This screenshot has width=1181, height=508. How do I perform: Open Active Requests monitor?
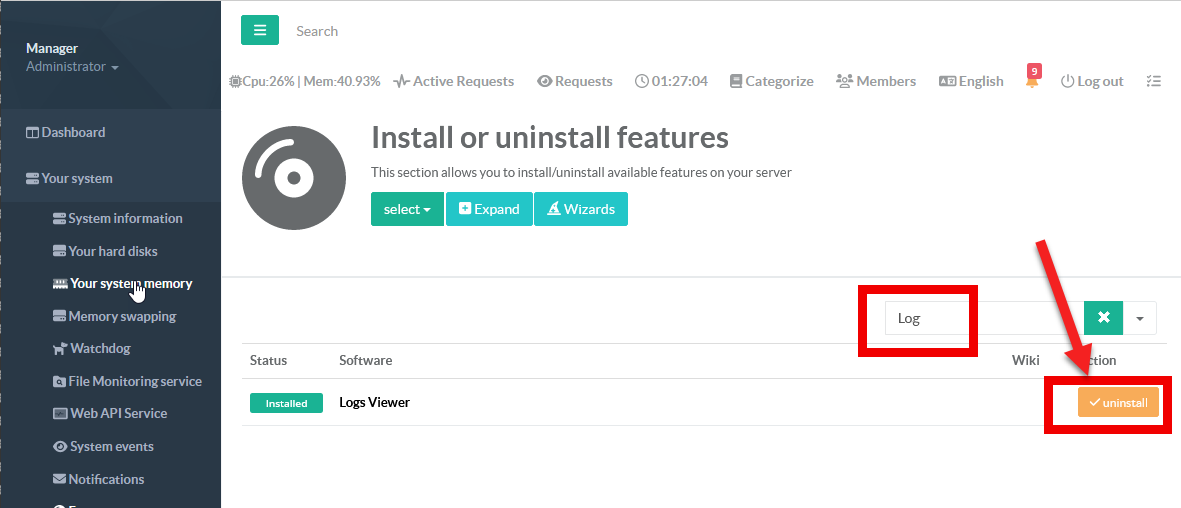coord(453,81)
